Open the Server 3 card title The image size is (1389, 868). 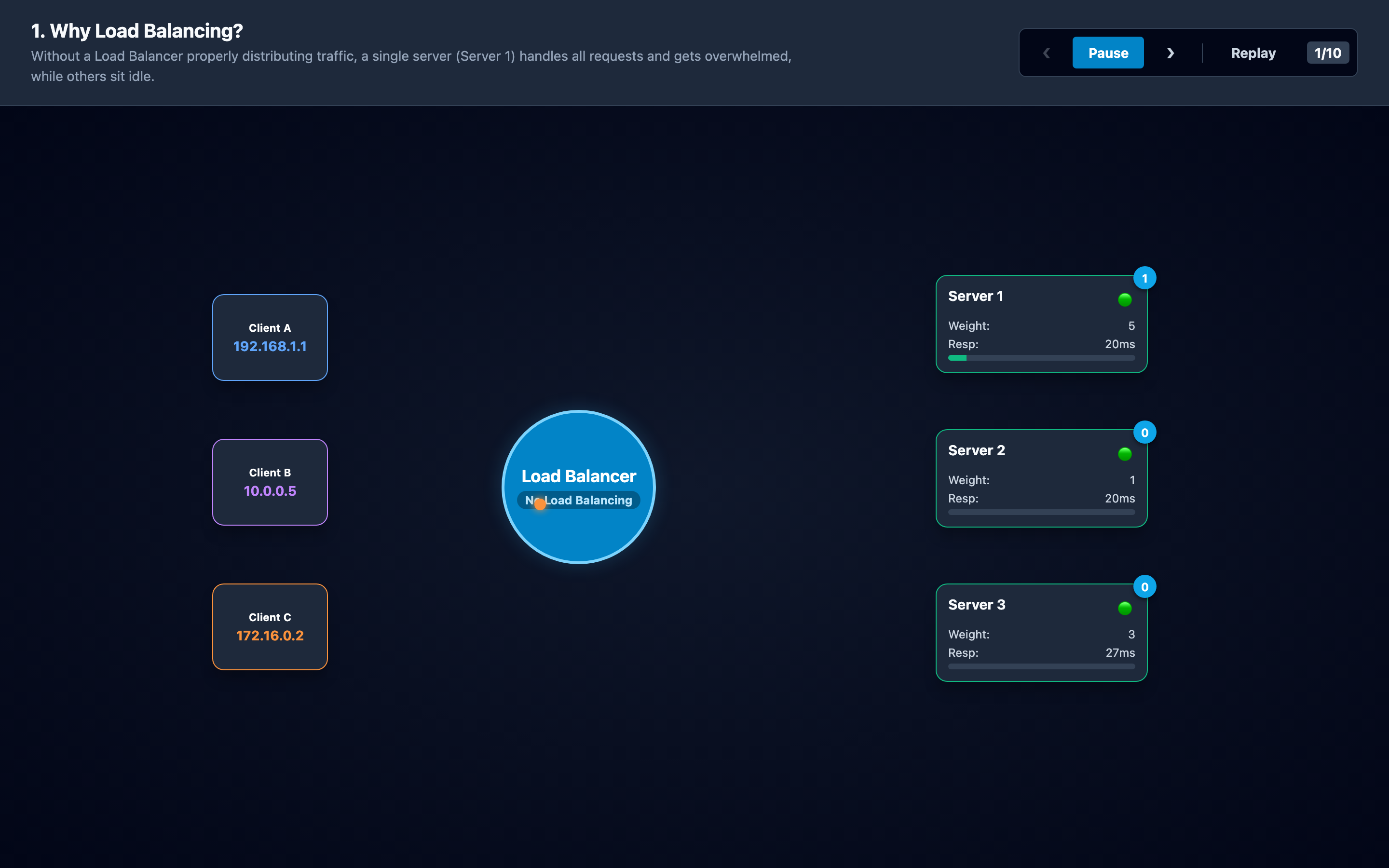pyautogui.click(x=976, y=605)
